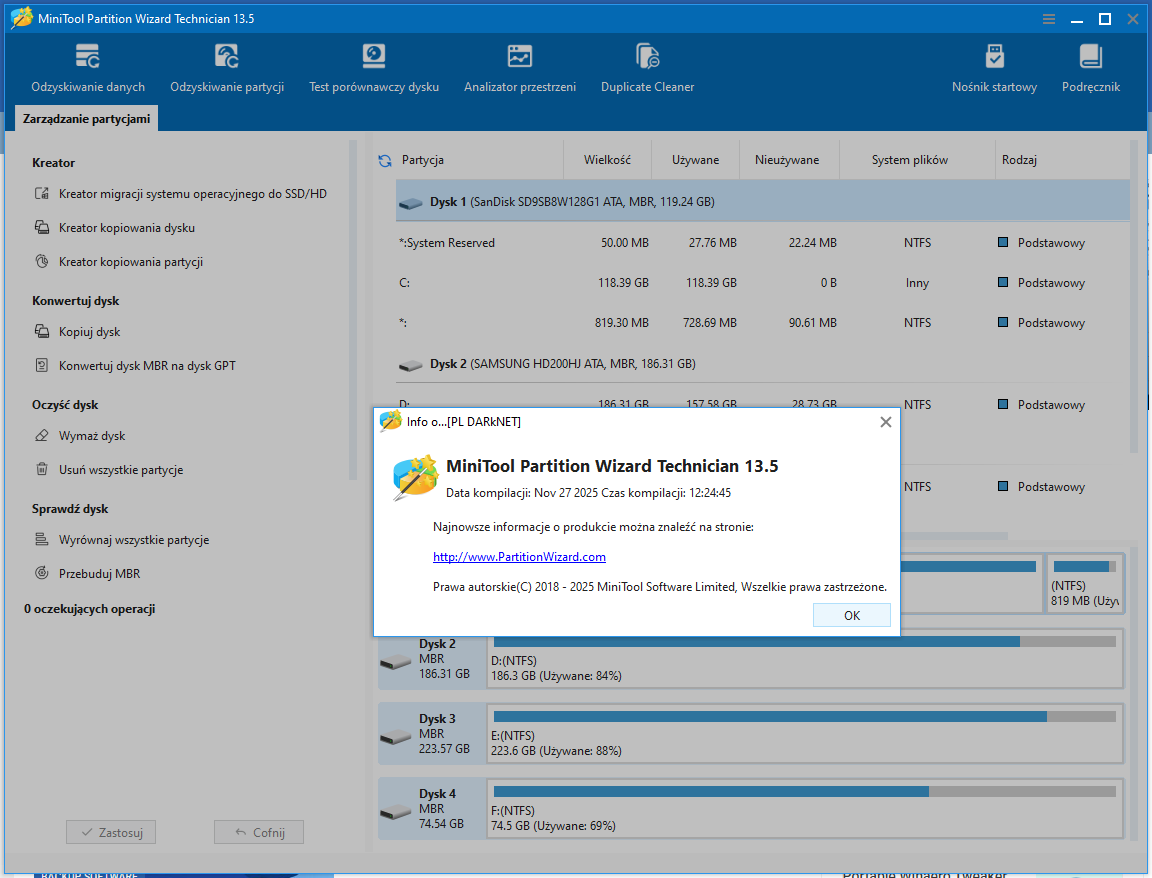
Task: Open Duplicate Cleaner
Action: click(647, 68)
